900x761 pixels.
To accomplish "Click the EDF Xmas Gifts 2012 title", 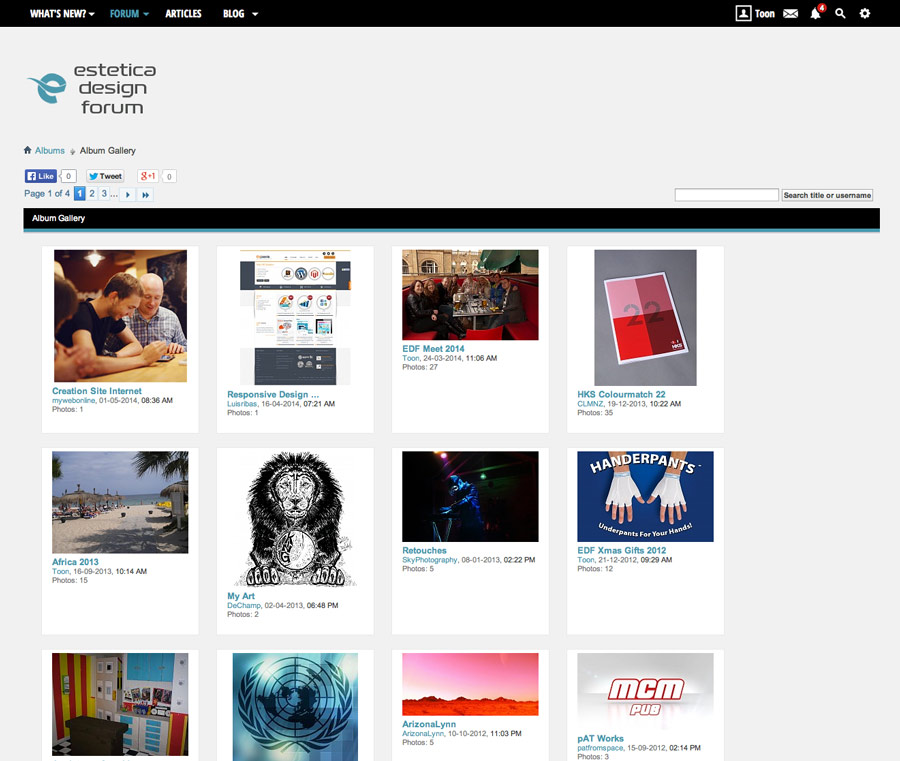I will 622,550.
